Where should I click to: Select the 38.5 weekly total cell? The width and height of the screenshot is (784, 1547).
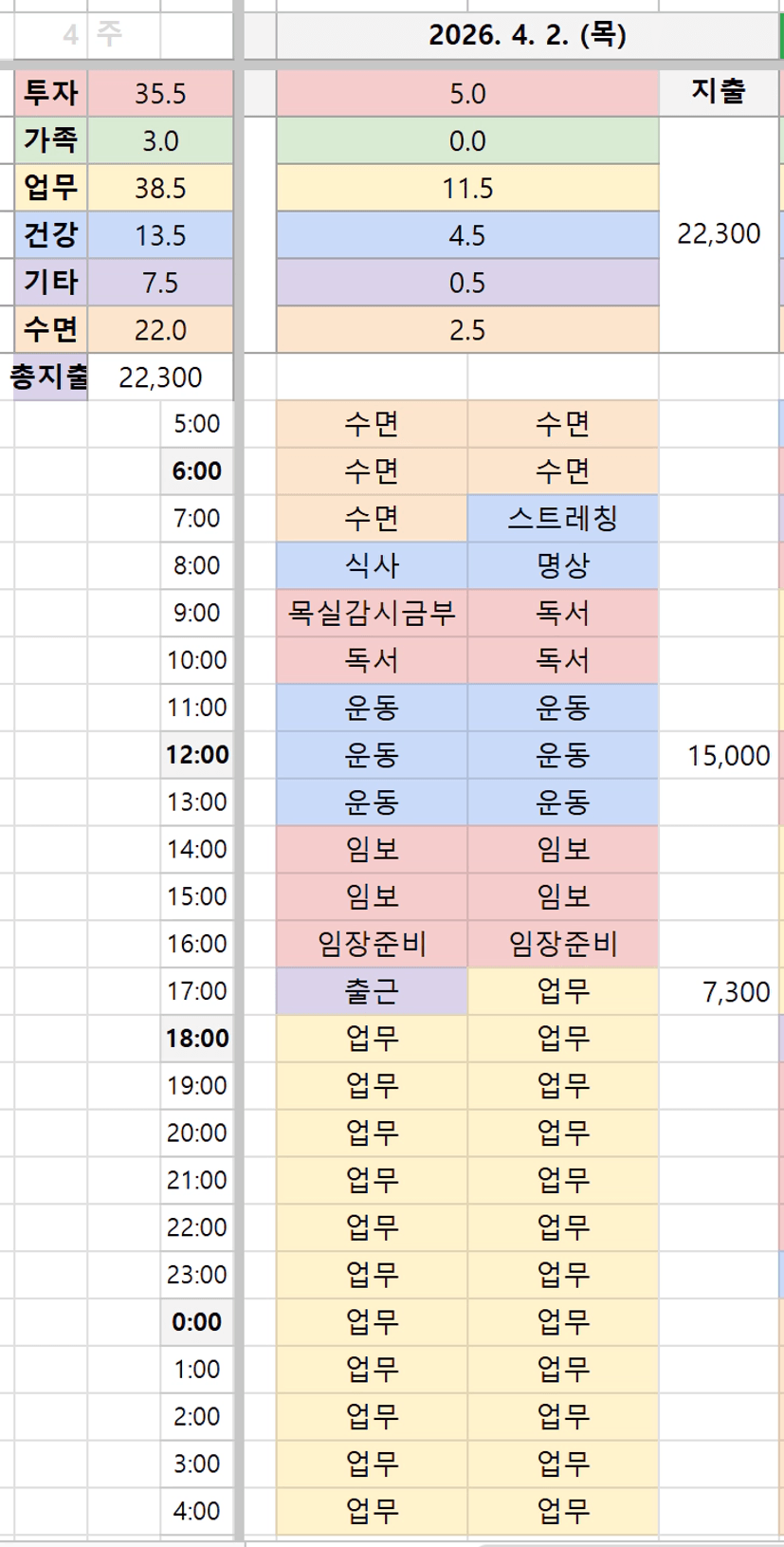pos(160,188)
